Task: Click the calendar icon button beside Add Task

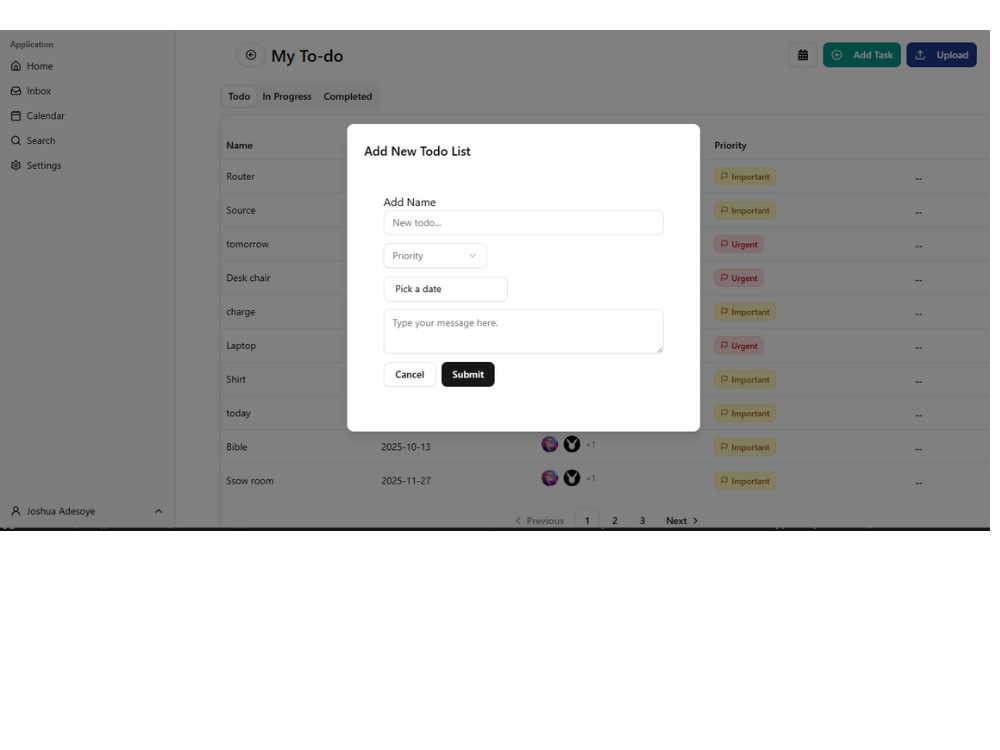Action: 803,55
